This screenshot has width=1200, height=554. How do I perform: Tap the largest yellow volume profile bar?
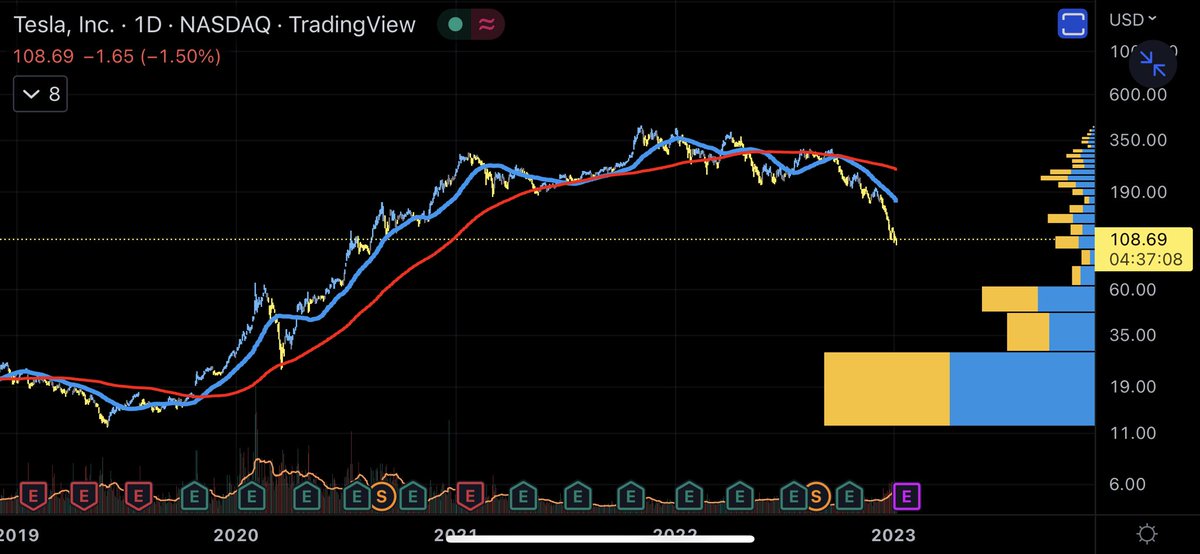[x=886, y=389]
